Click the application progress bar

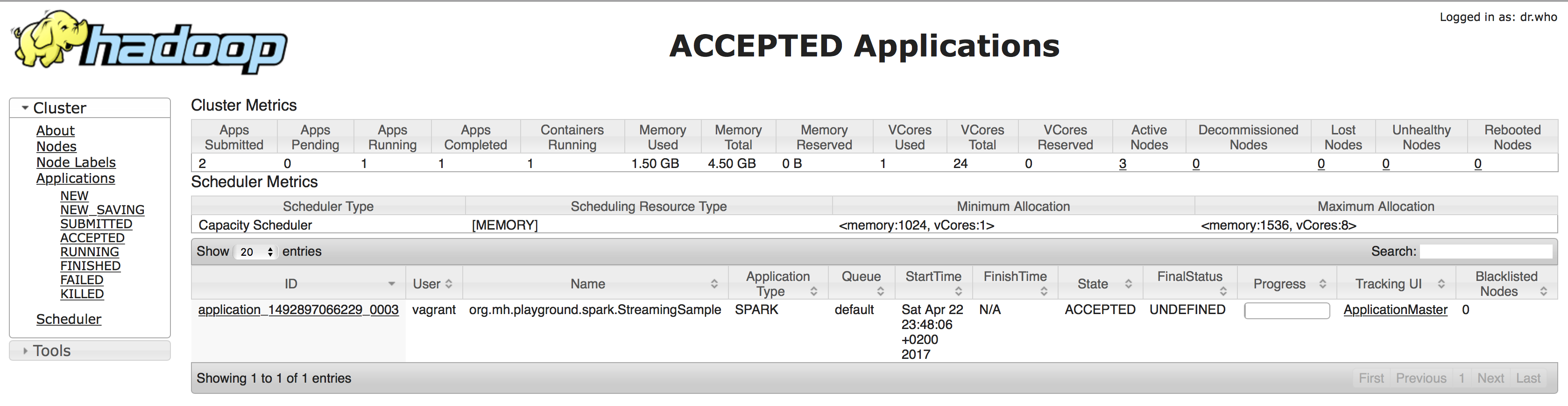tap(1287, 311)
